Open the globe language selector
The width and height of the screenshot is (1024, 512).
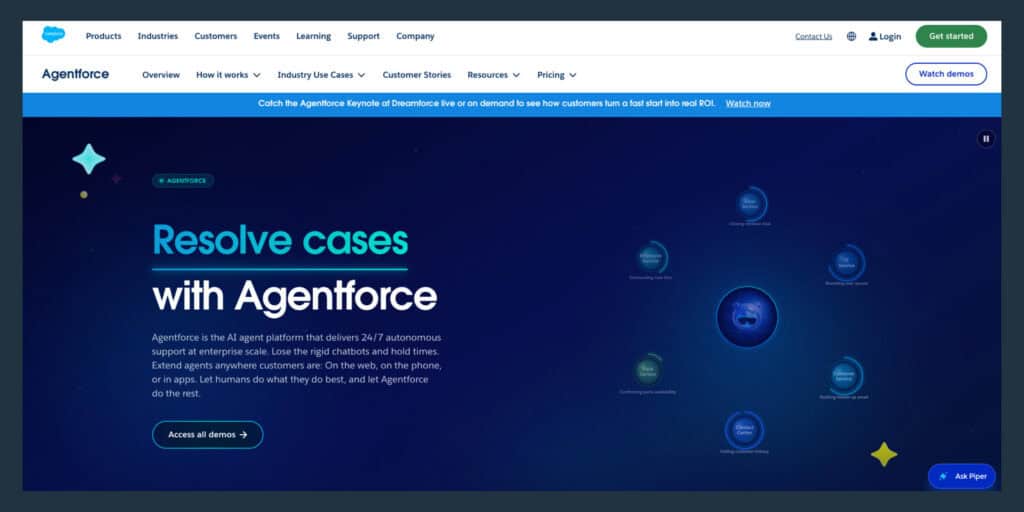point(852,37)
